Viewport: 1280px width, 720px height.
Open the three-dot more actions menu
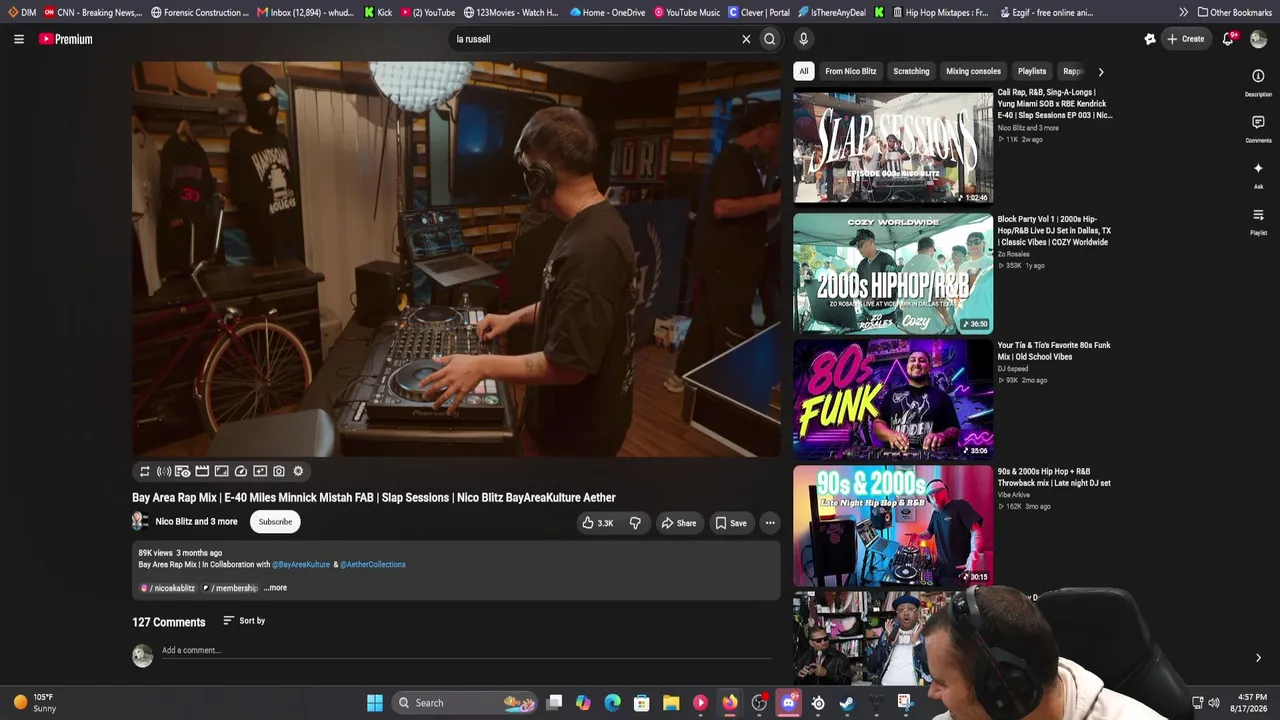770,523
